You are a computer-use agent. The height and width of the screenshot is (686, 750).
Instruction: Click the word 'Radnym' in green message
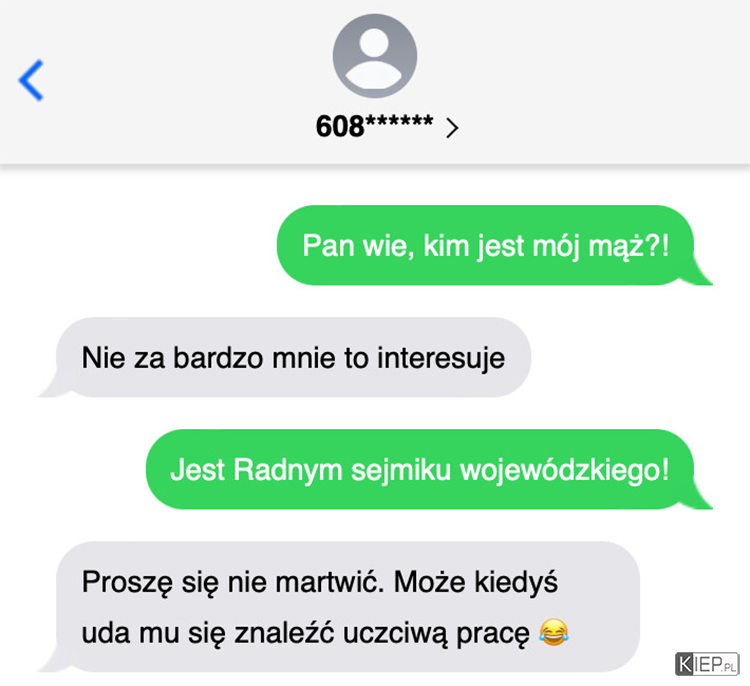(x=288, y=470)
